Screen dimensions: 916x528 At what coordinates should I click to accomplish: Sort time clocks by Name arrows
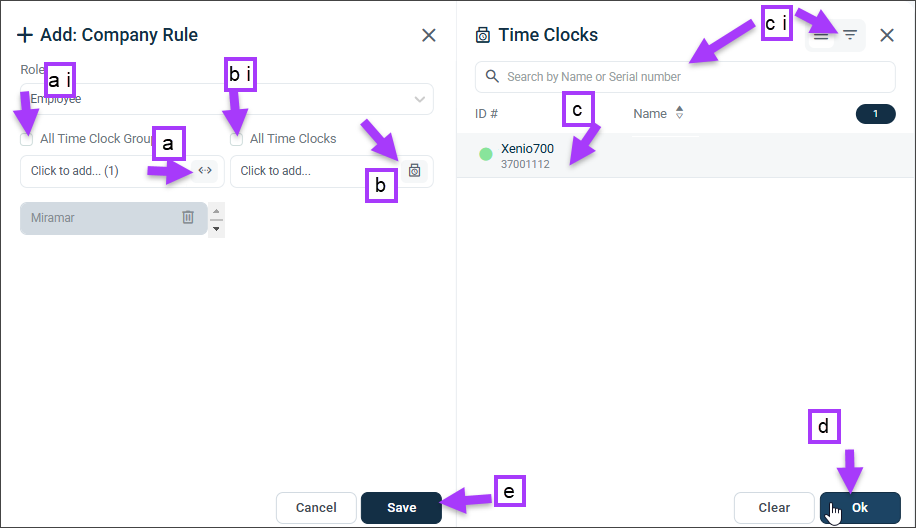click(679, 113)
